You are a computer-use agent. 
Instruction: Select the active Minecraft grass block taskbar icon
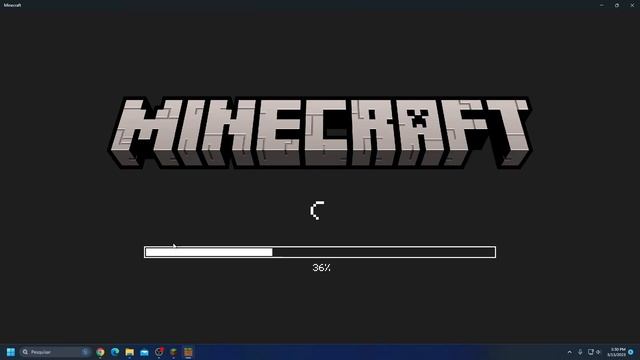pos(188,352)
